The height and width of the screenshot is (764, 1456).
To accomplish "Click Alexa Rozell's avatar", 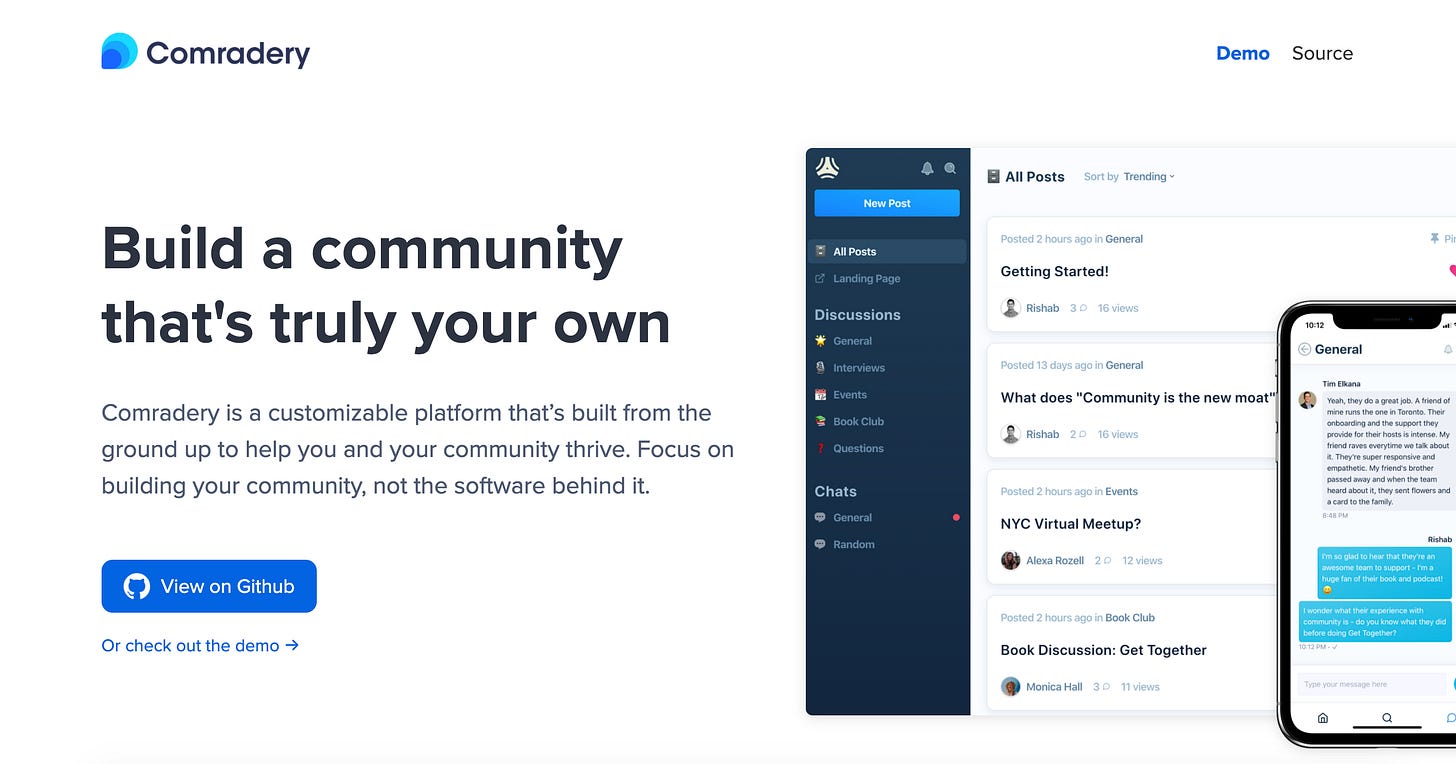I will click(x=1010, y=561).
